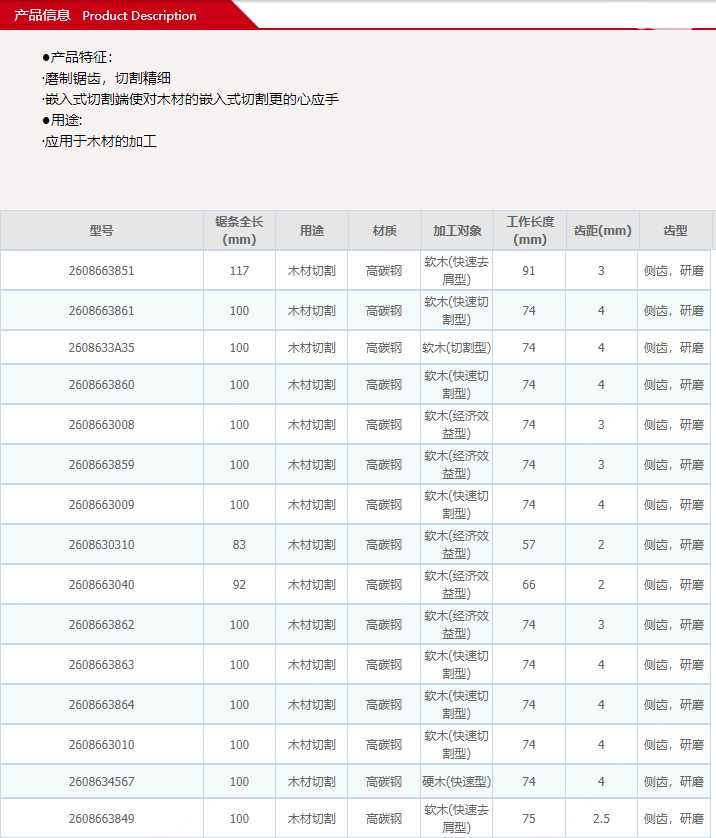
Task: Select model number 2608663851
Action: click(x=101, y=271)
